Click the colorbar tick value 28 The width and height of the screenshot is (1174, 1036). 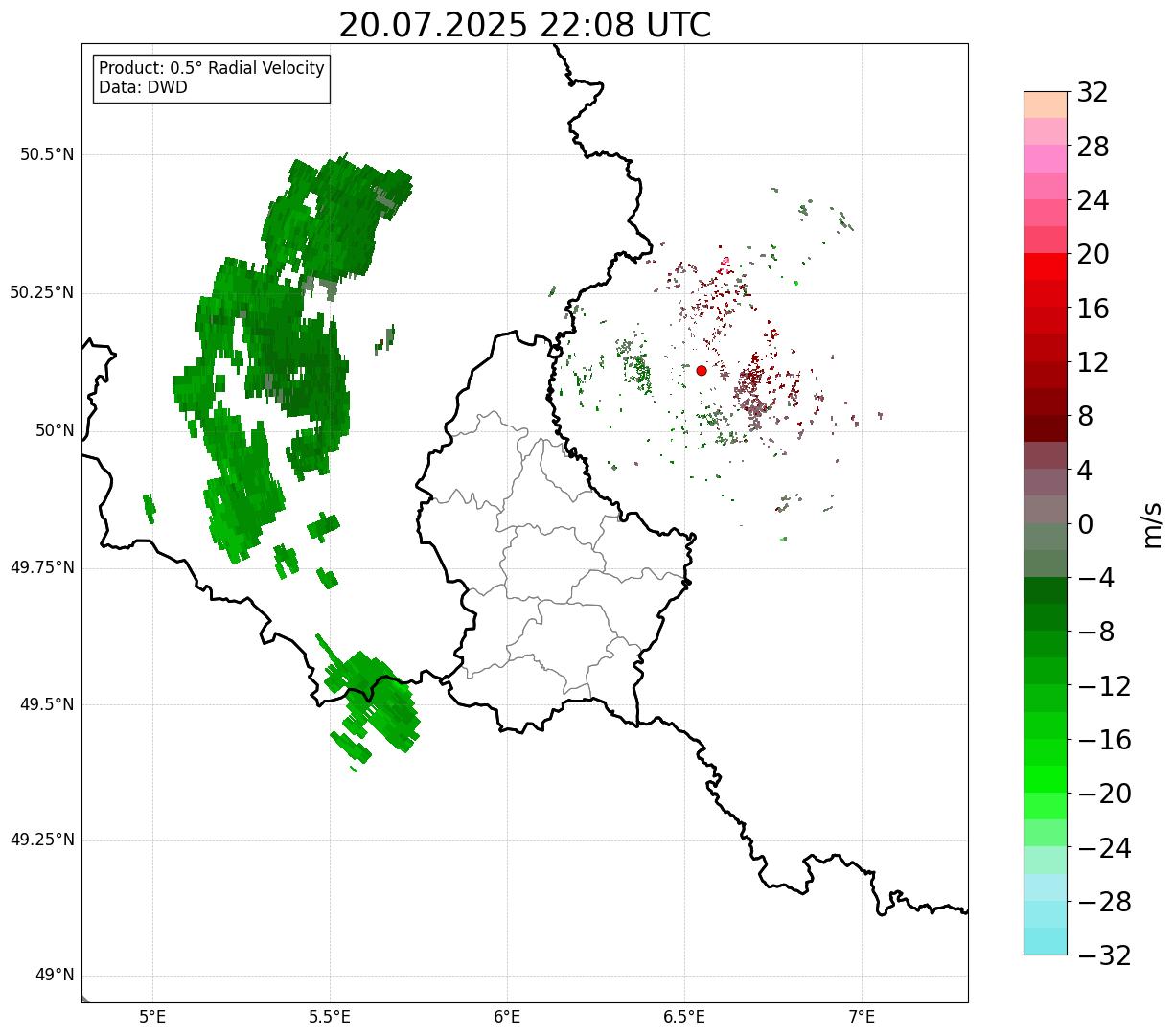1093,147
